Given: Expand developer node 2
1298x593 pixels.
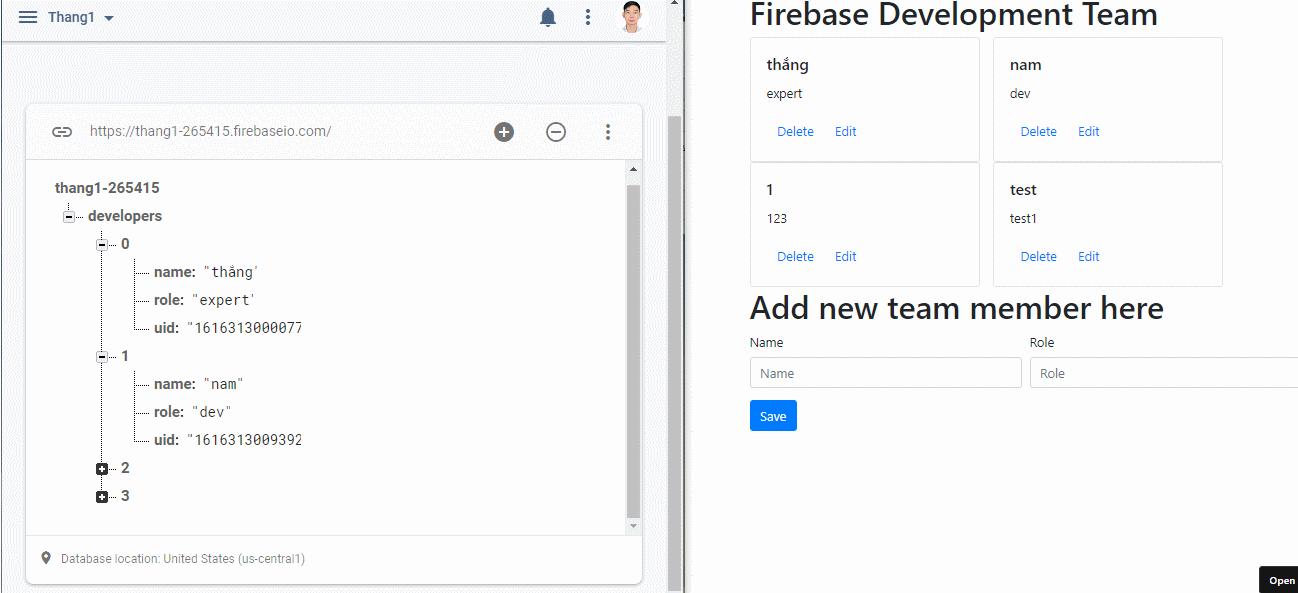Looking at the screenshot, I should [102, 469].
